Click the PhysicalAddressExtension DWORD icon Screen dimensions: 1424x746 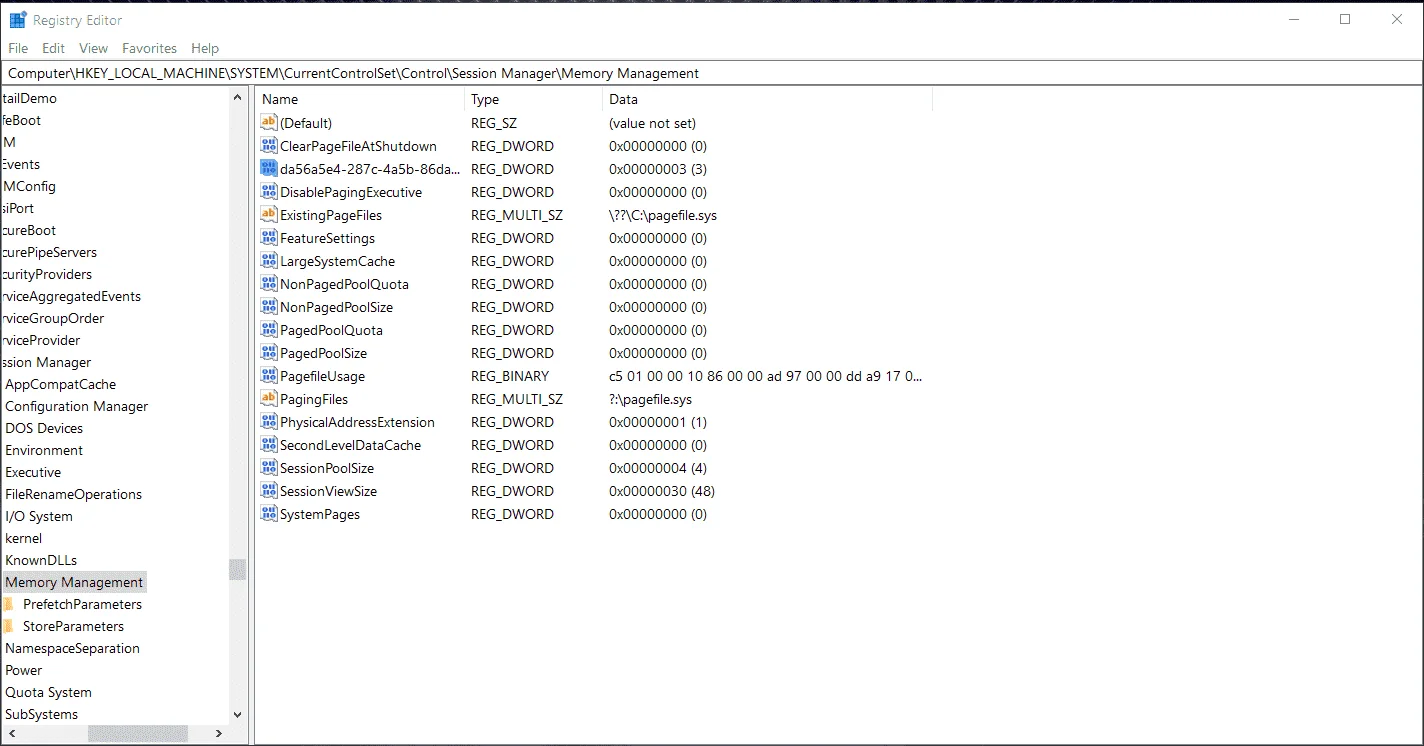point(268,422)
